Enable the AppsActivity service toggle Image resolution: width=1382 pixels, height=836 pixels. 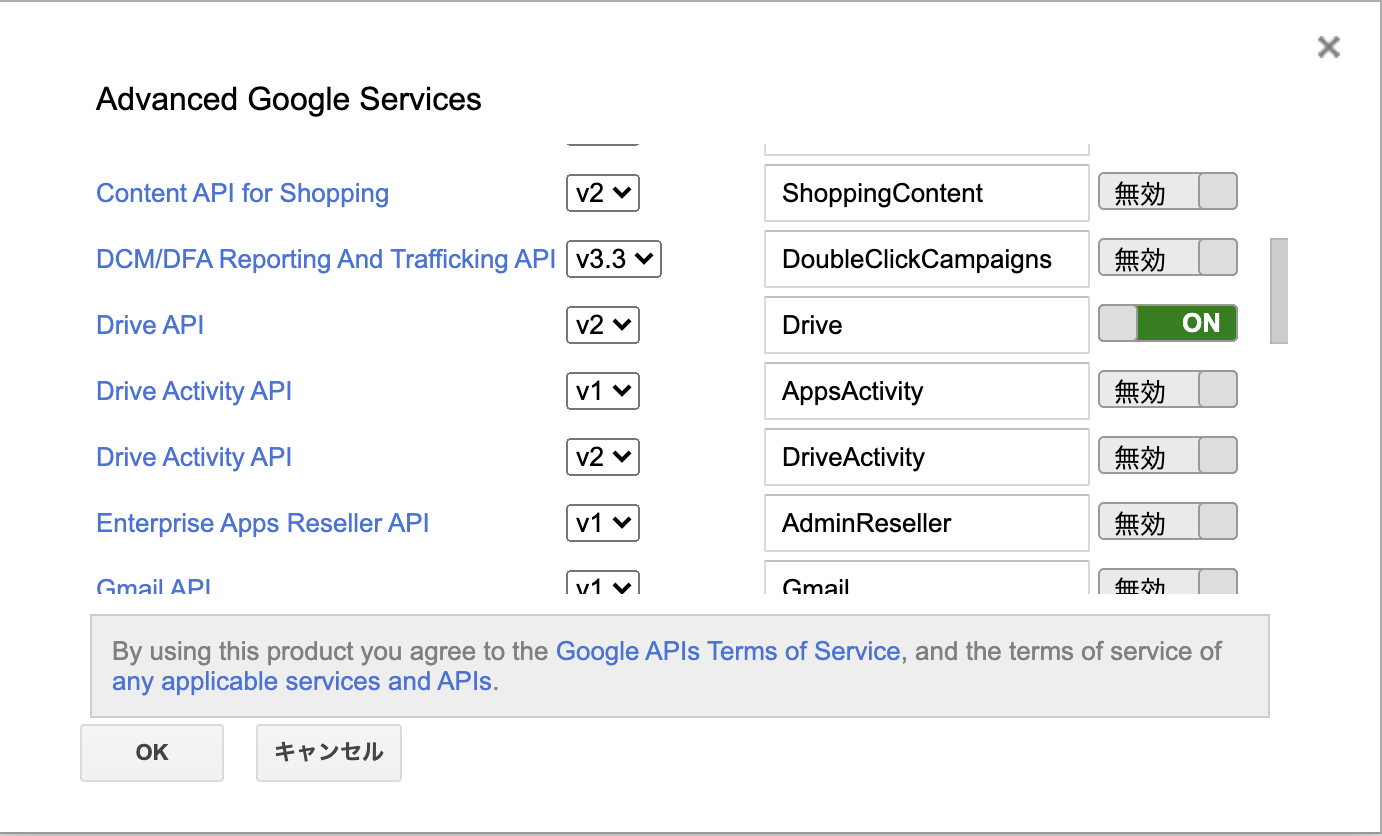(x=1167, y=390)
